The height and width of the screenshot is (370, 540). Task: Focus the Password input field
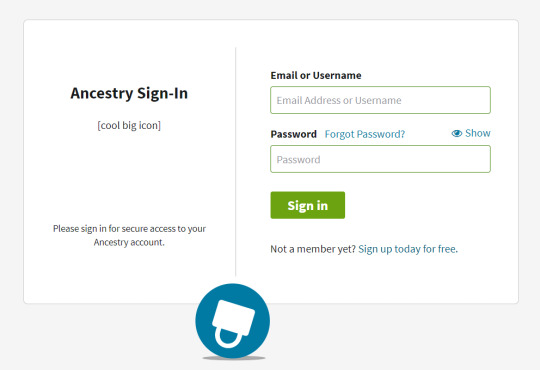380,159
